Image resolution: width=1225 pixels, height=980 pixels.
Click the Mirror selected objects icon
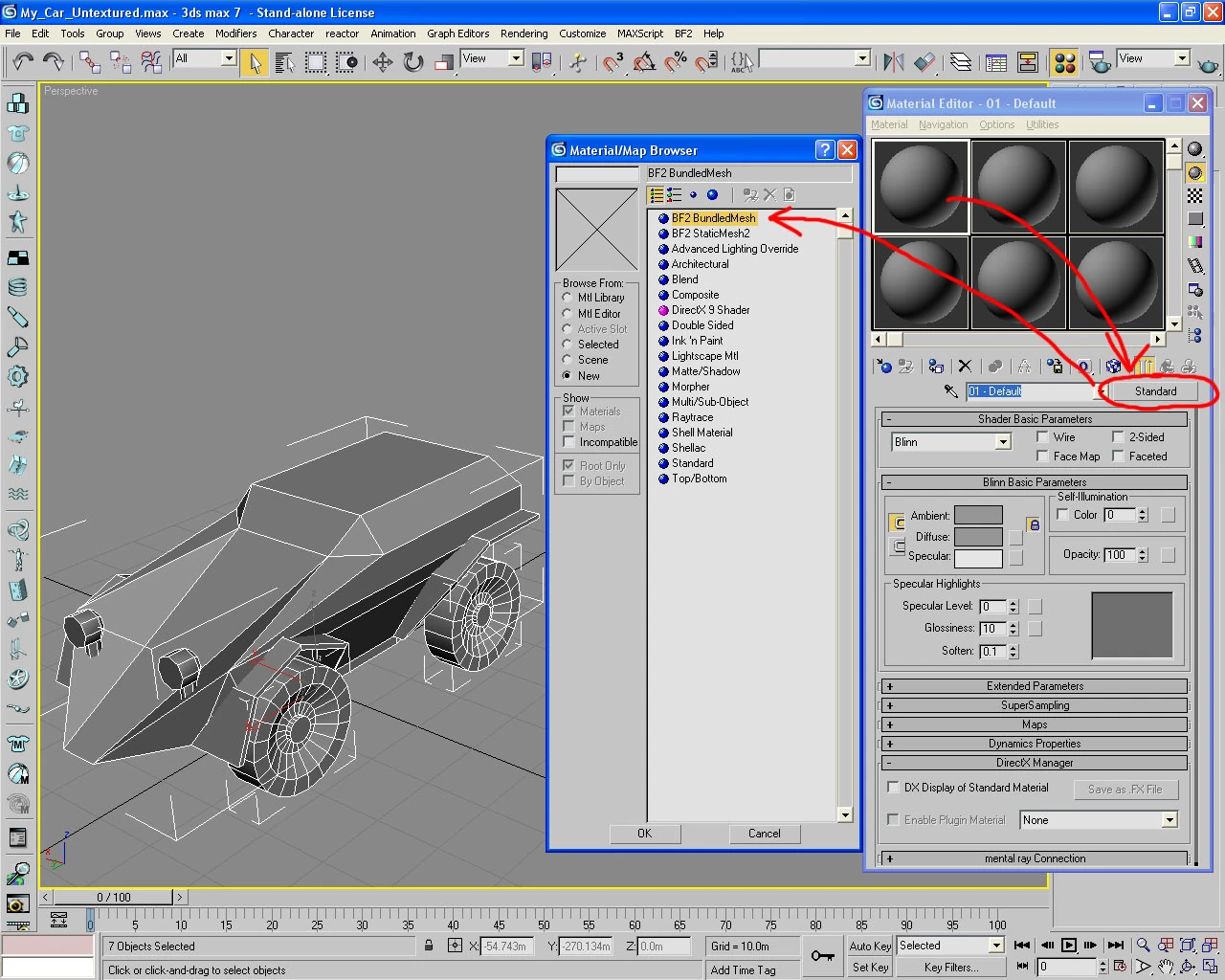(x=894, y=63)
